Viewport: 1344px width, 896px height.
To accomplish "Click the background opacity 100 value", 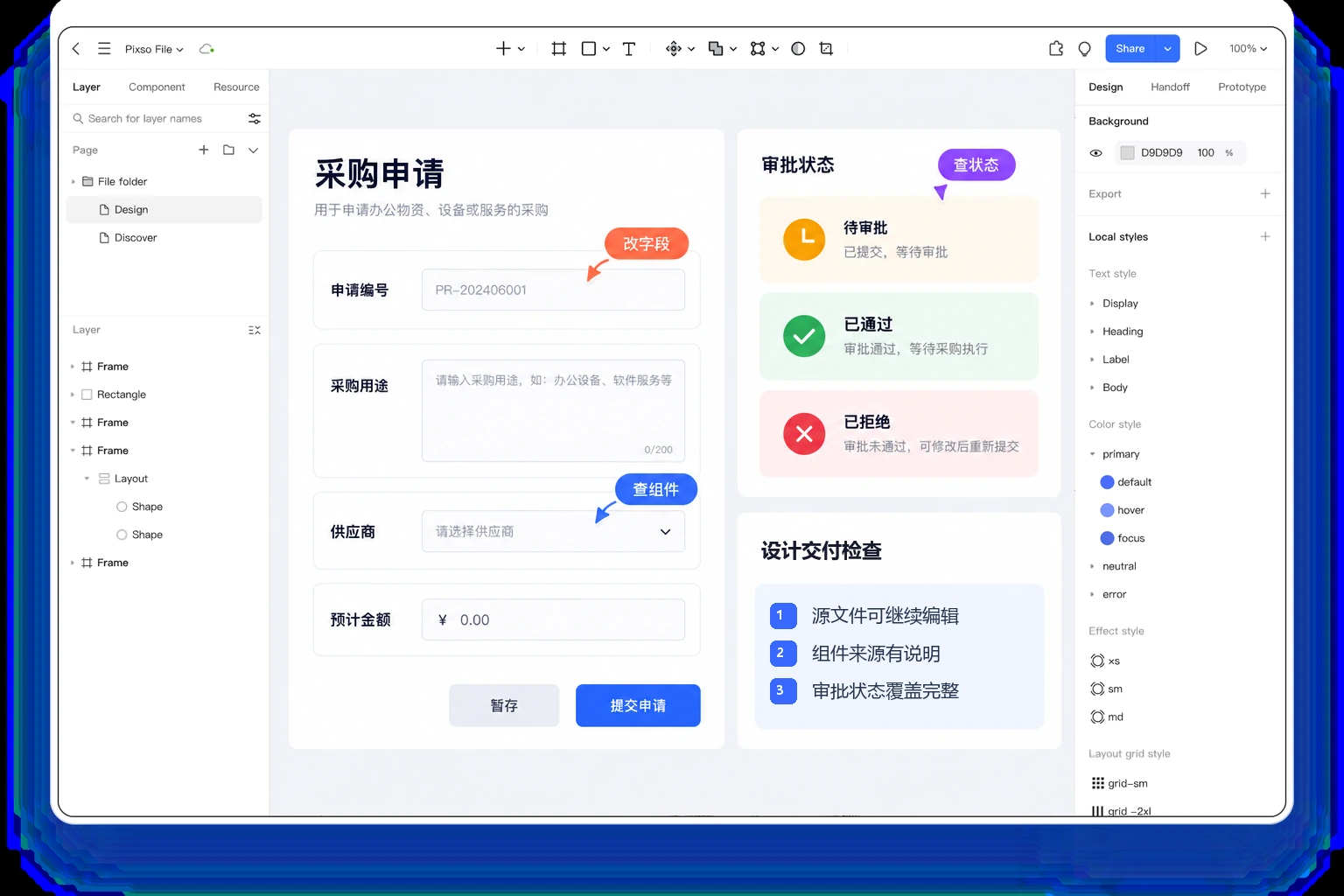I will coord(1206,153).
